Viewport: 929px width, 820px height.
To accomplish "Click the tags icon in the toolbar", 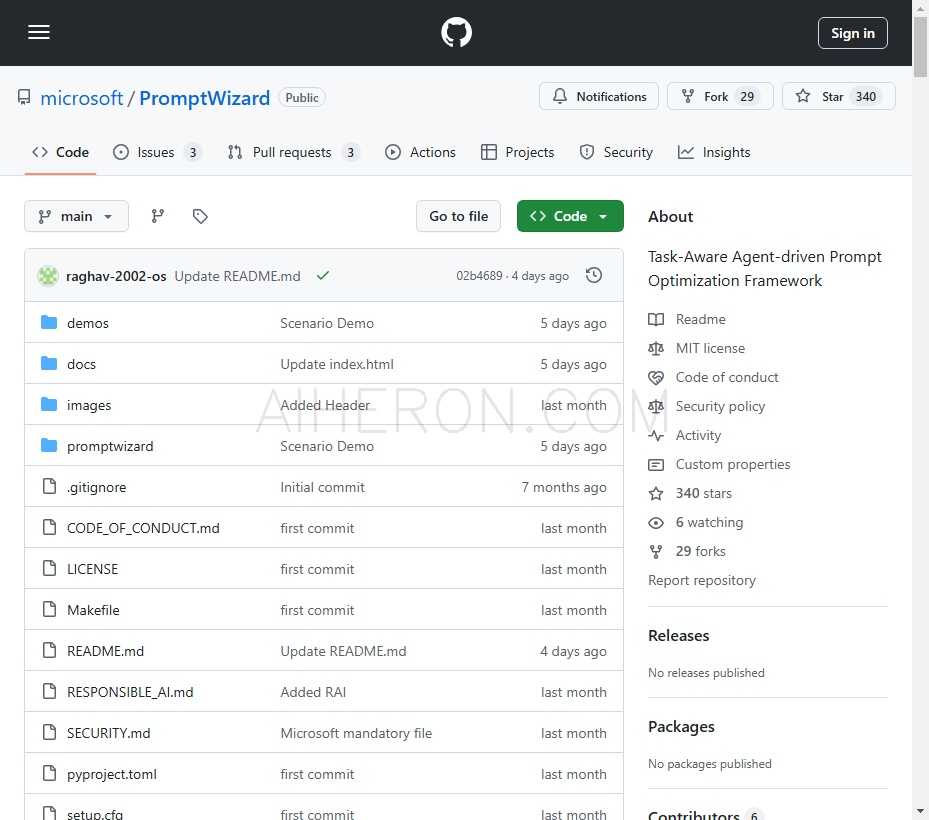I will click(200, 215).
